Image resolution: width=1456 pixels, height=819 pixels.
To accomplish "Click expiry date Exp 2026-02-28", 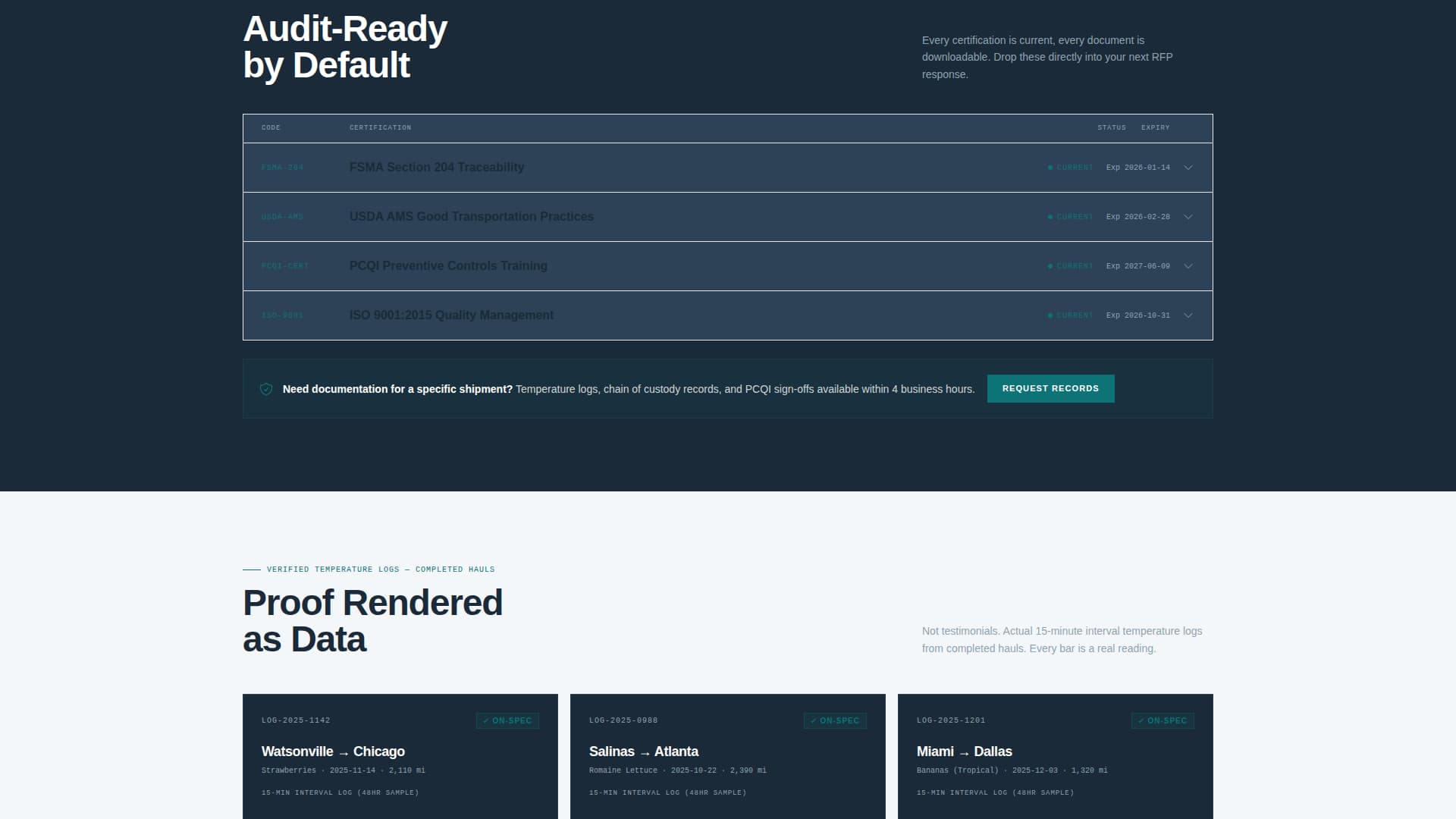I will point(1138,217).
